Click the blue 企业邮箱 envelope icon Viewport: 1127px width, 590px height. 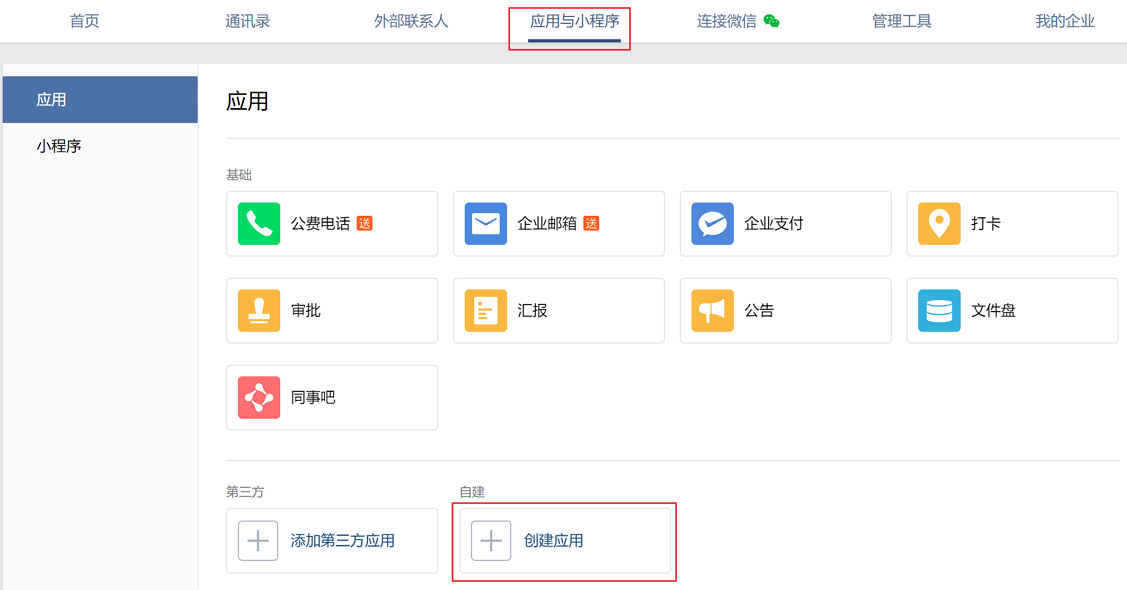click(x=486, y=223)
